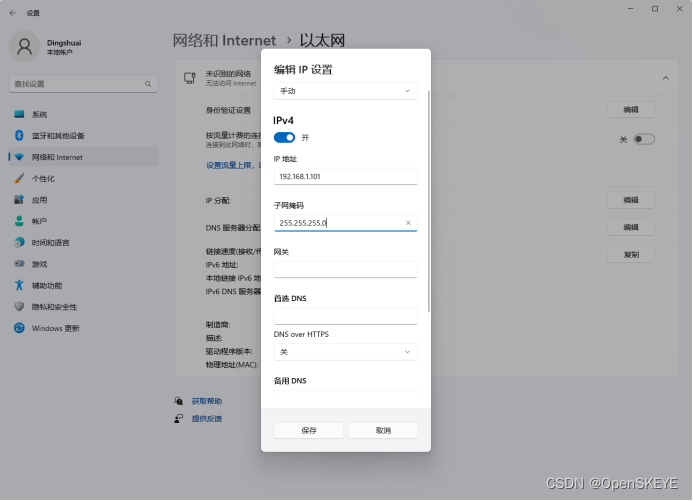Open the DNS over HTTPS dropdown

(346, 352)
